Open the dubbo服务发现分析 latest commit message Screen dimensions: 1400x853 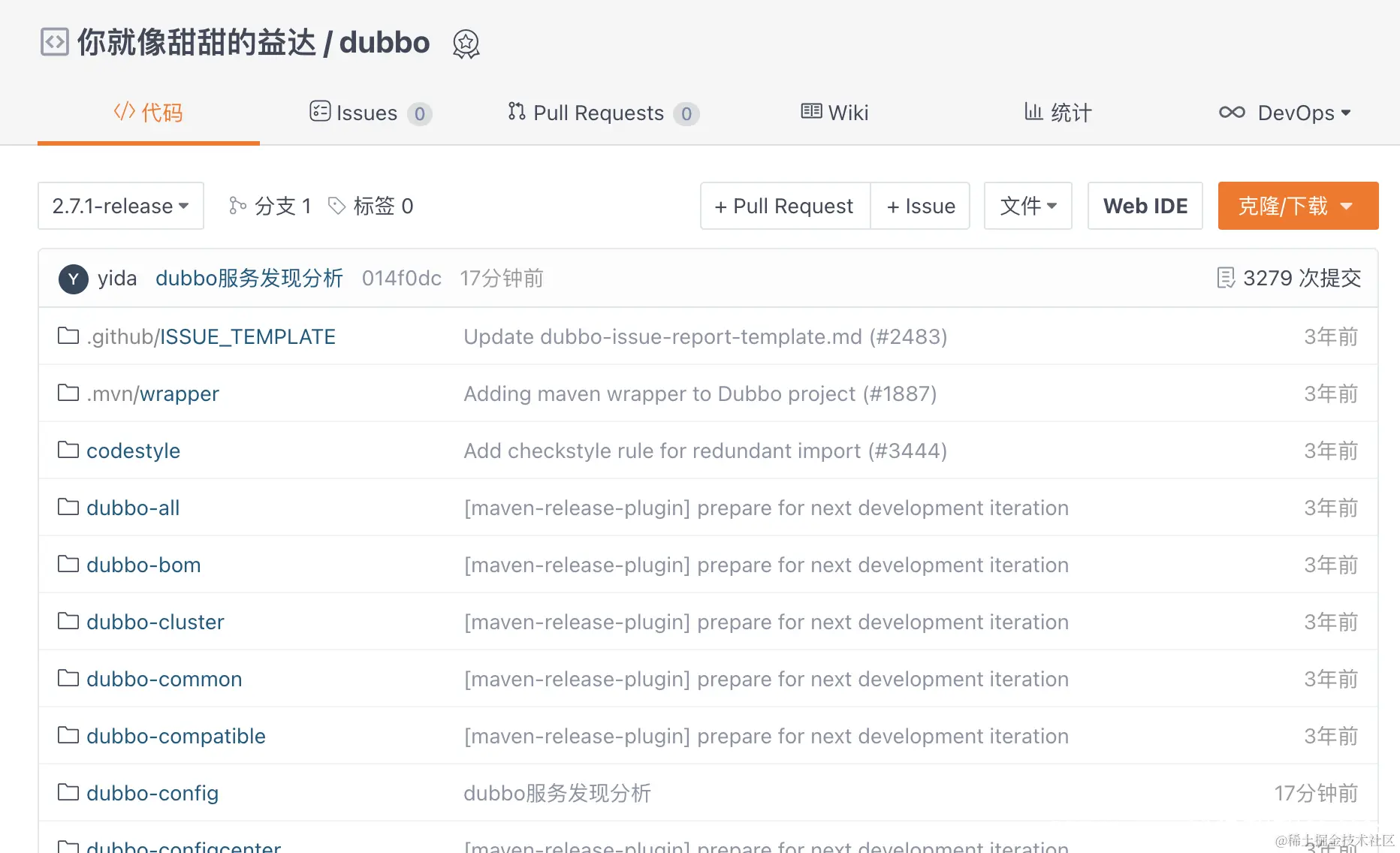point(249,279)
